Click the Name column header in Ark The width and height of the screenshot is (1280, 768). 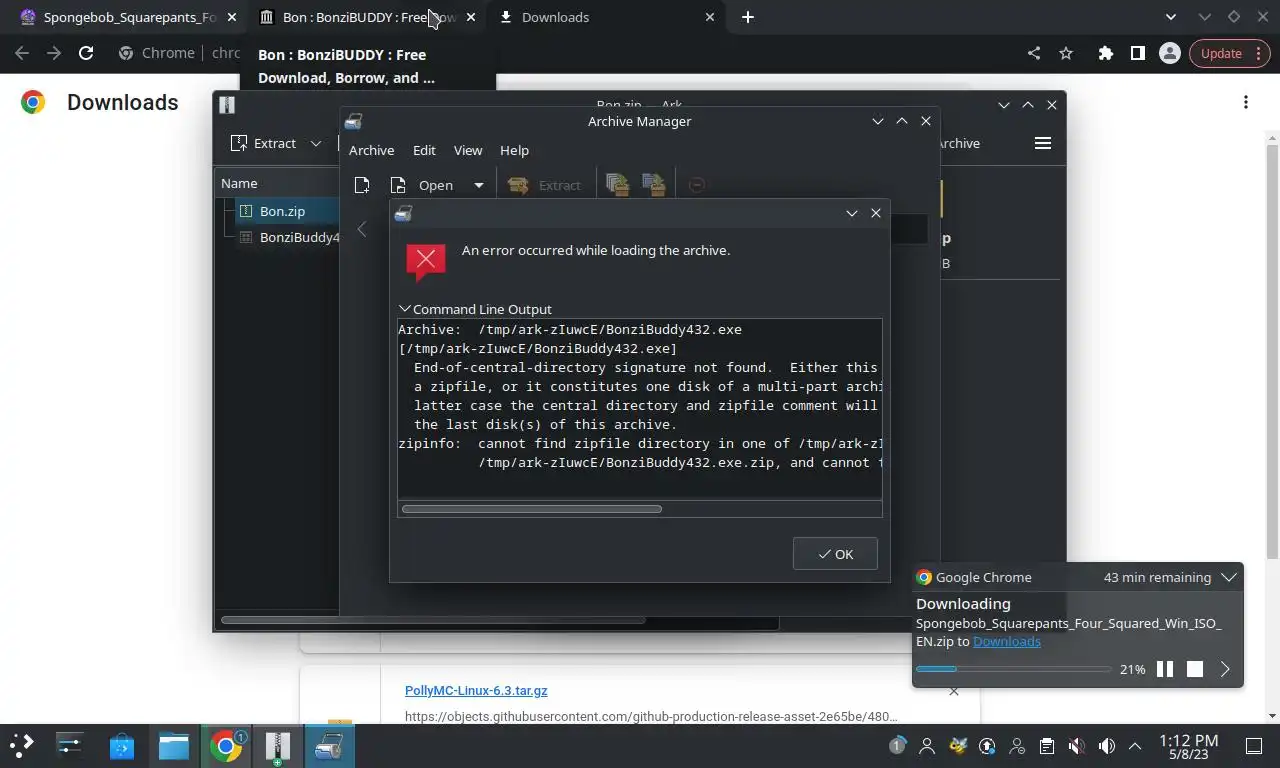[239, 183]
